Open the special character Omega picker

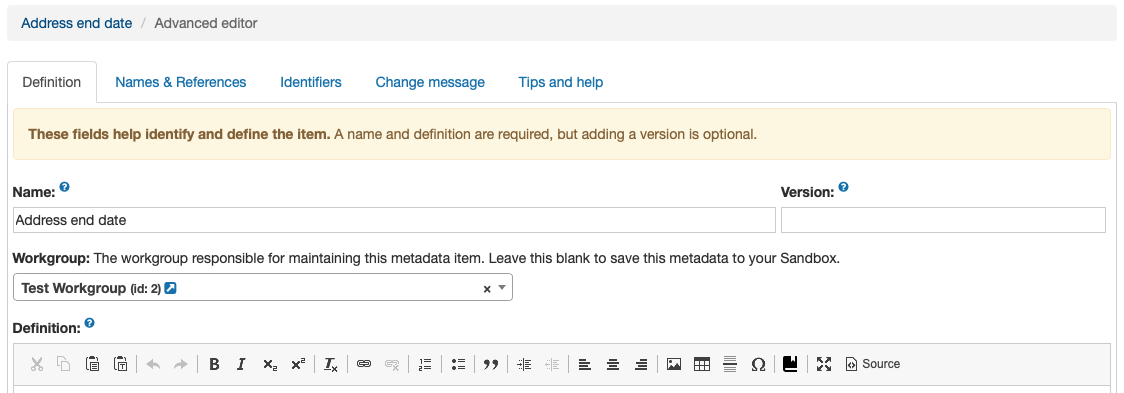tap(758, 364)
